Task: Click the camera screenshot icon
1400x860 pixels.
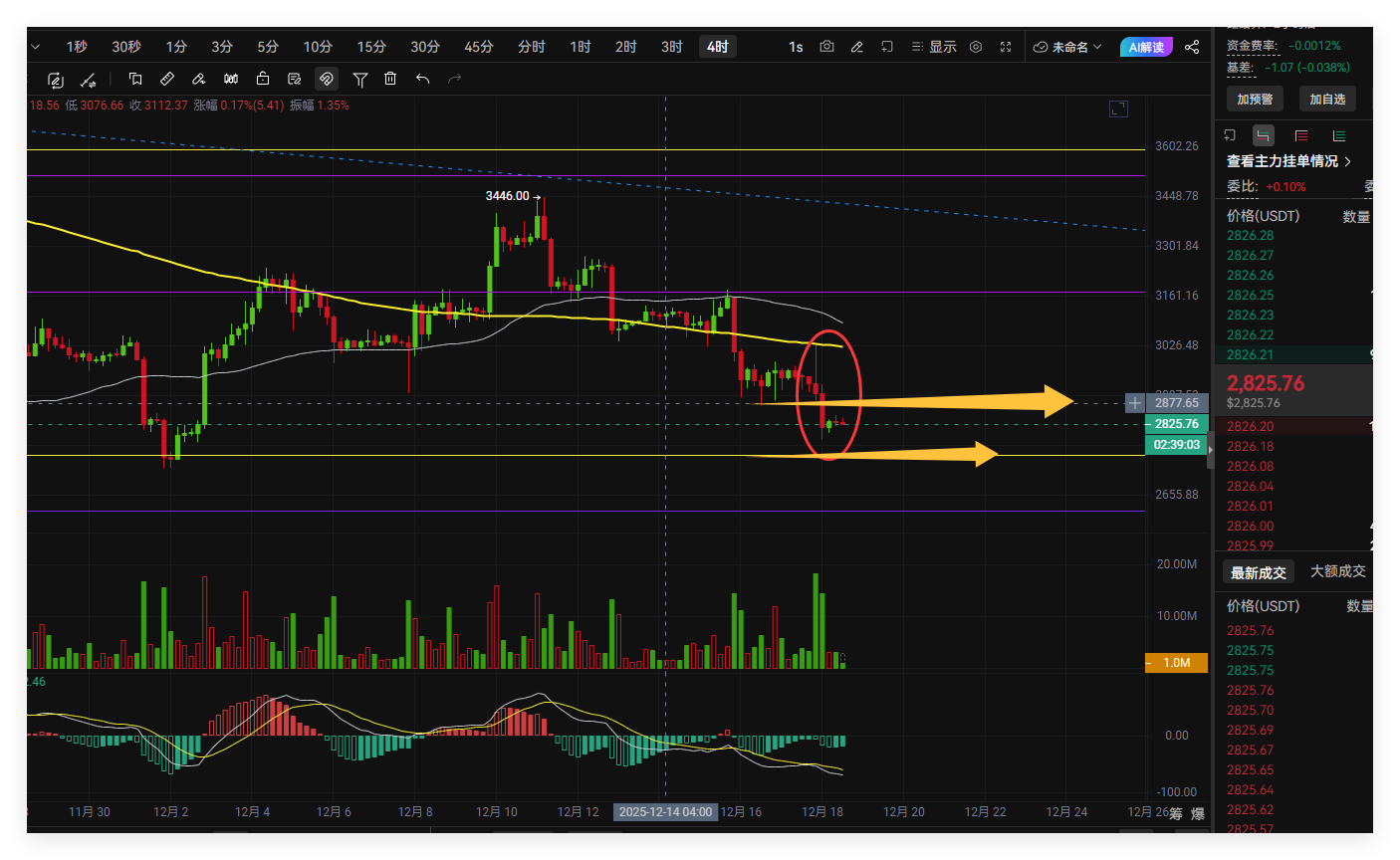Action: pyautogui.click(x=826, y=47)
